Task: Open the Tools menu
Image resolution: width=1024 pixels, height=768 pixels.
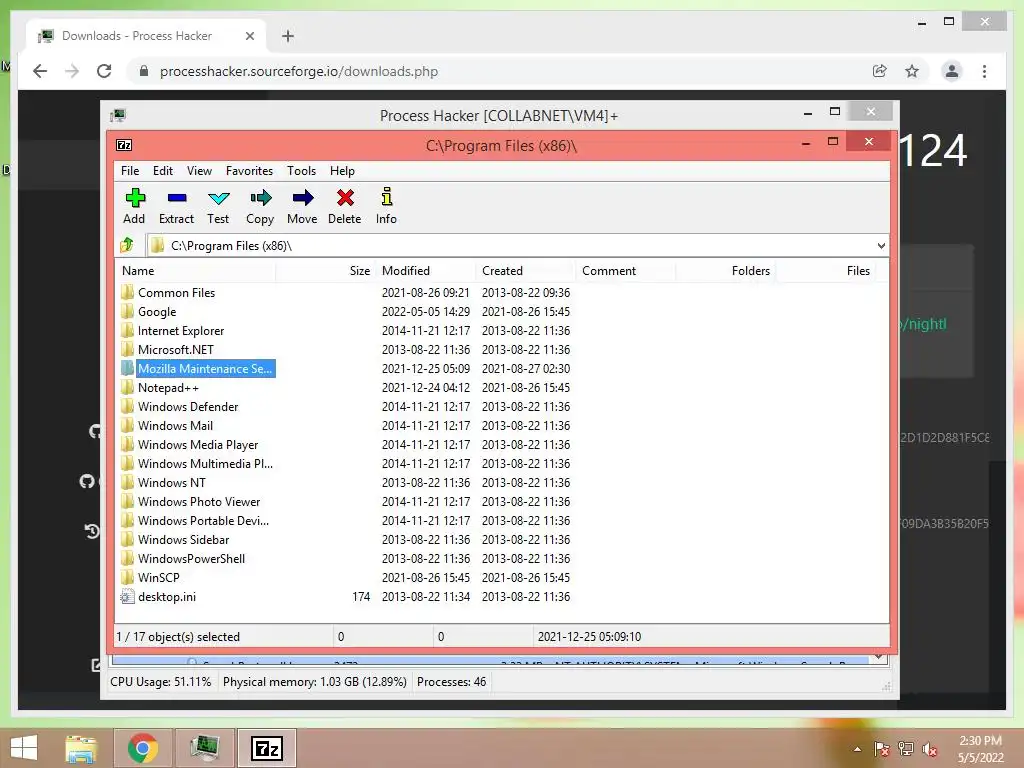Action: [x=301, y=170]
